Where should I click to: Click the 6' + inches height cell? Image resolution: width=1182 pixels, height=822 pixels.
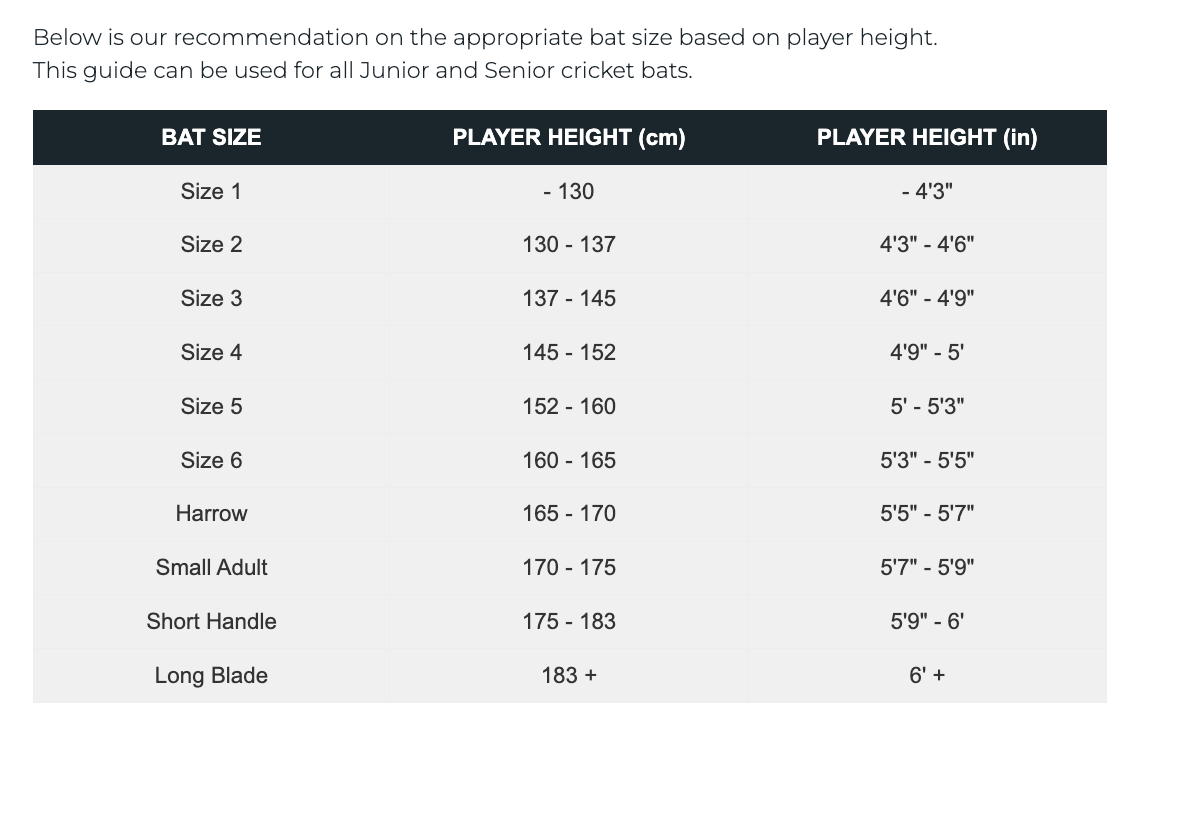click(926, 675)
